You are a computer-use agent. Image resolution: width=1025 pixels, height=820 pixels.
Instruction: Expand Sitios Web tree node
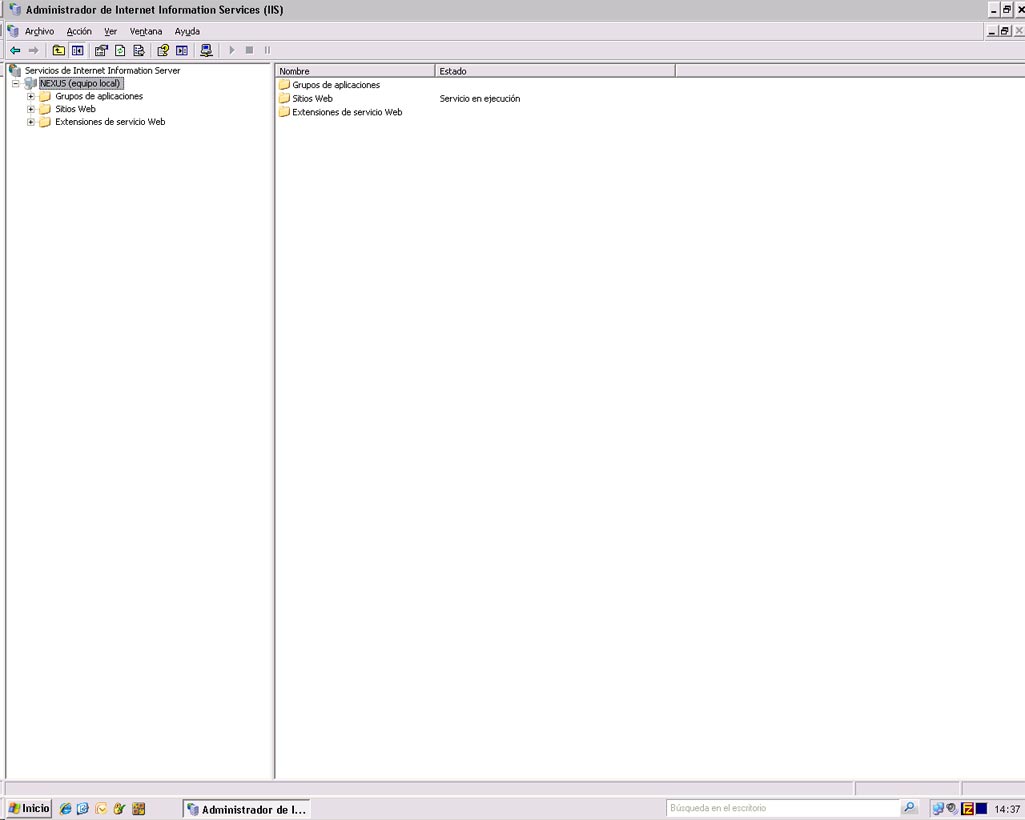pos(31,109)
